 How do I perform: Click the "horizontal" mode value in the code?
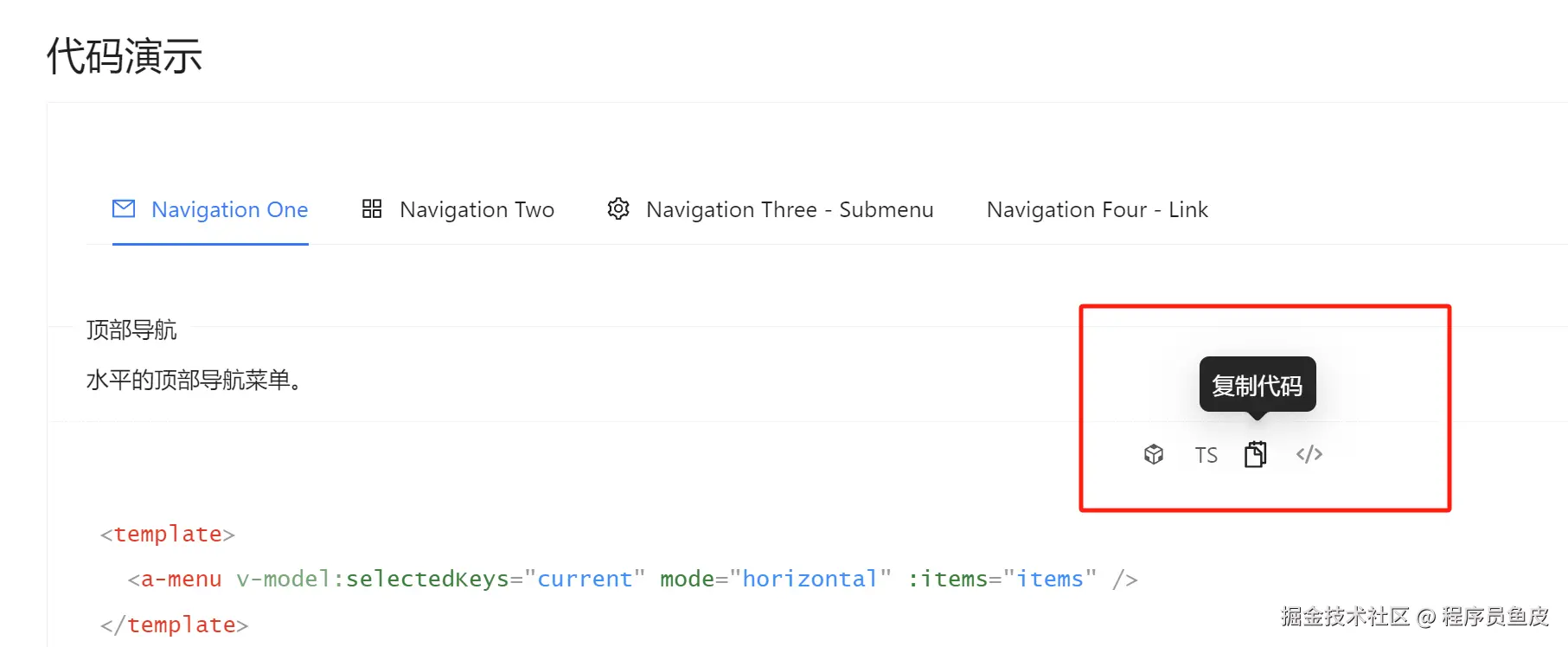pos(810,579)
